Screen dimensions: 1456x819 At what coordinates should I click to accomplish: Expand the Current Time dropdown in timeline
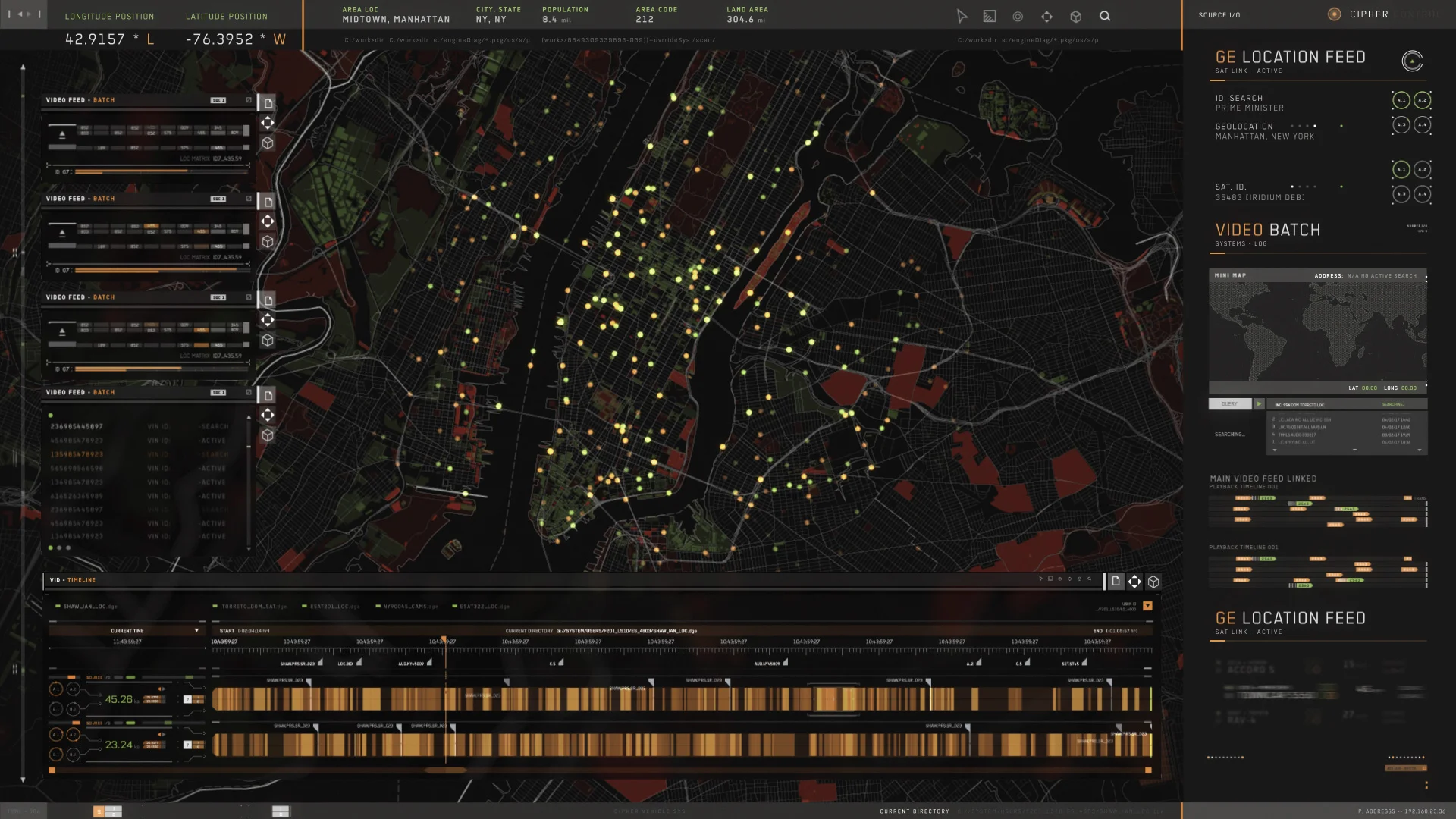(196, 631)
